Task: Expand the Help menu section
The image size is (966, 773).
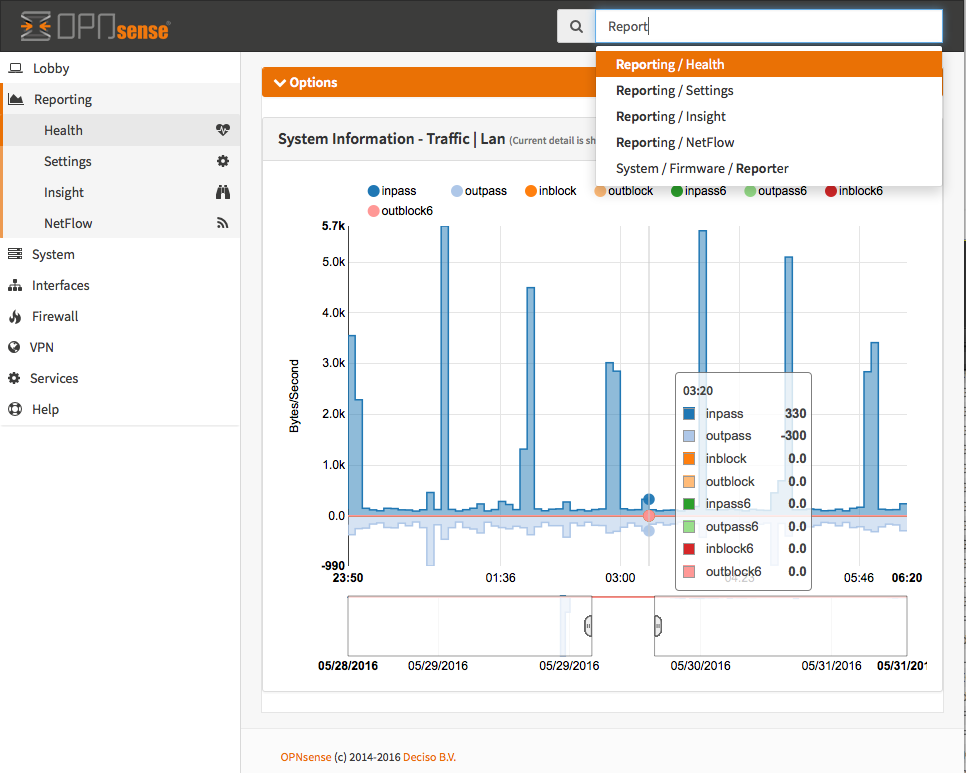Action: (120, 409)
